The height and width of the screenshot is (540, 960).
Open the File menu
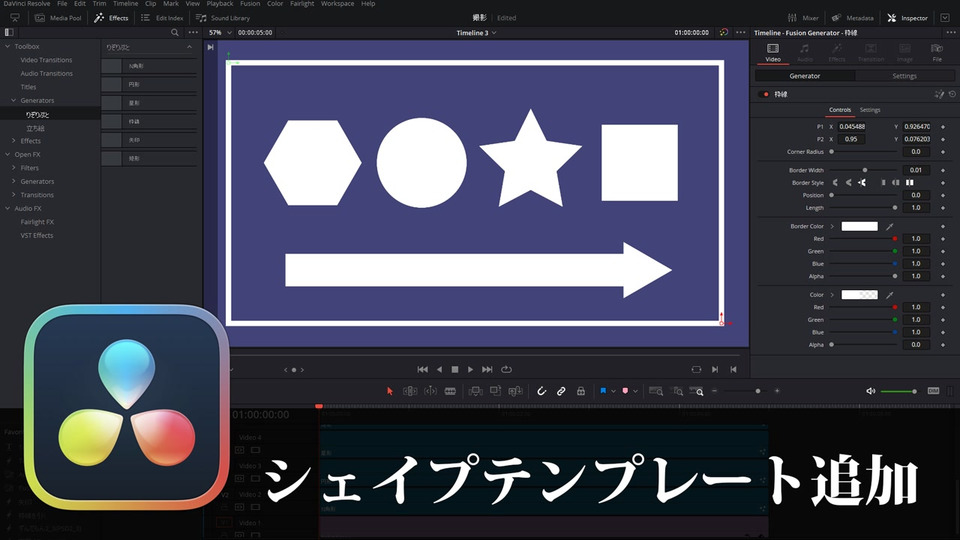(x=62, y=4)
